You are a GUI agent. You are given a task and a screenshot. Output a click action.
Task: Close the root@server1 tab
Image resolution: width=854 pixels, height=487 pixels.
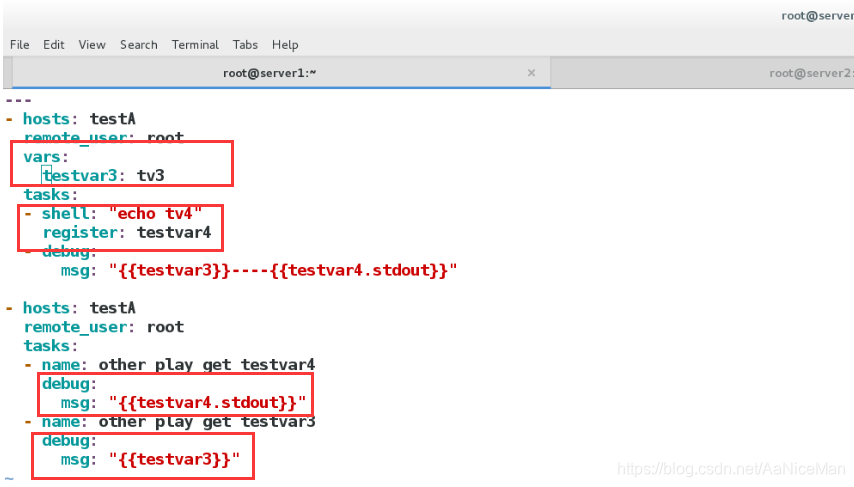coord(531,73)
